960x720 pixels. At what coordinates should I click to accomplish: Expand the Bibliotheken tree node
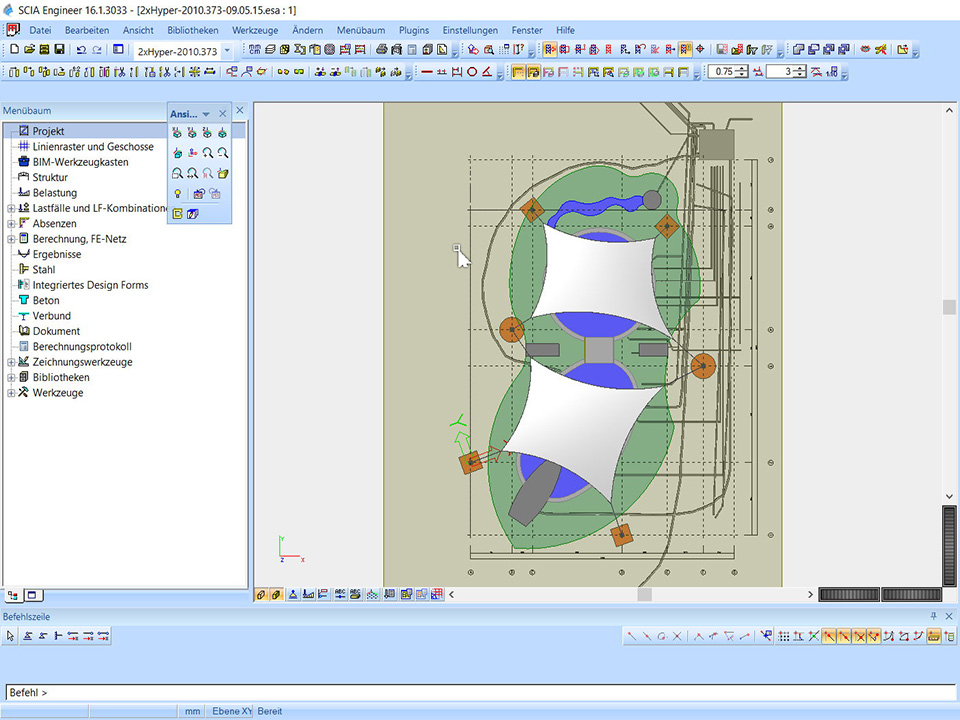pos(11,377)
